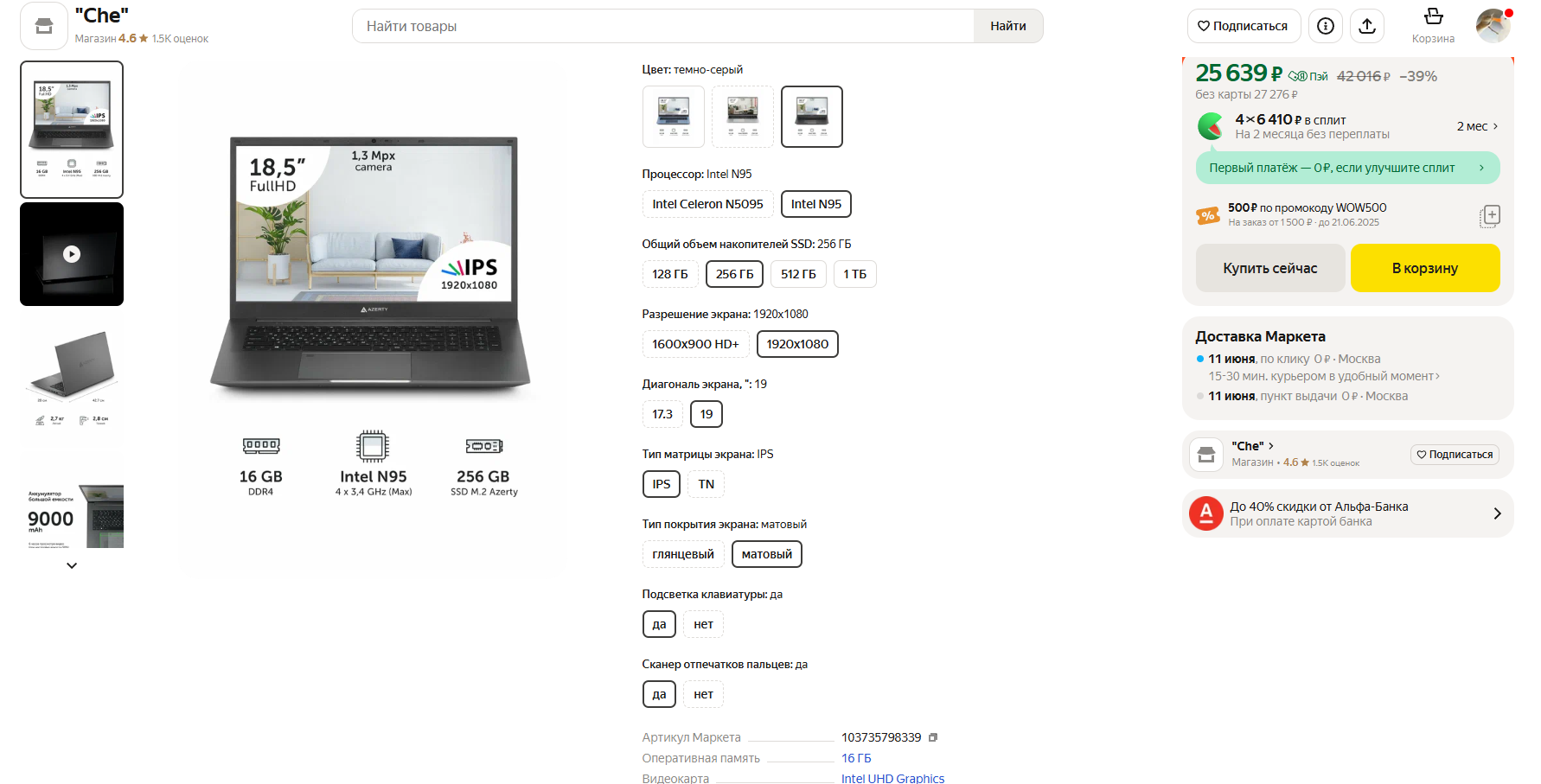This screenshot has width=1541, height=784.
Task: Select TN screen matrix type
Action: click(706, 484)
